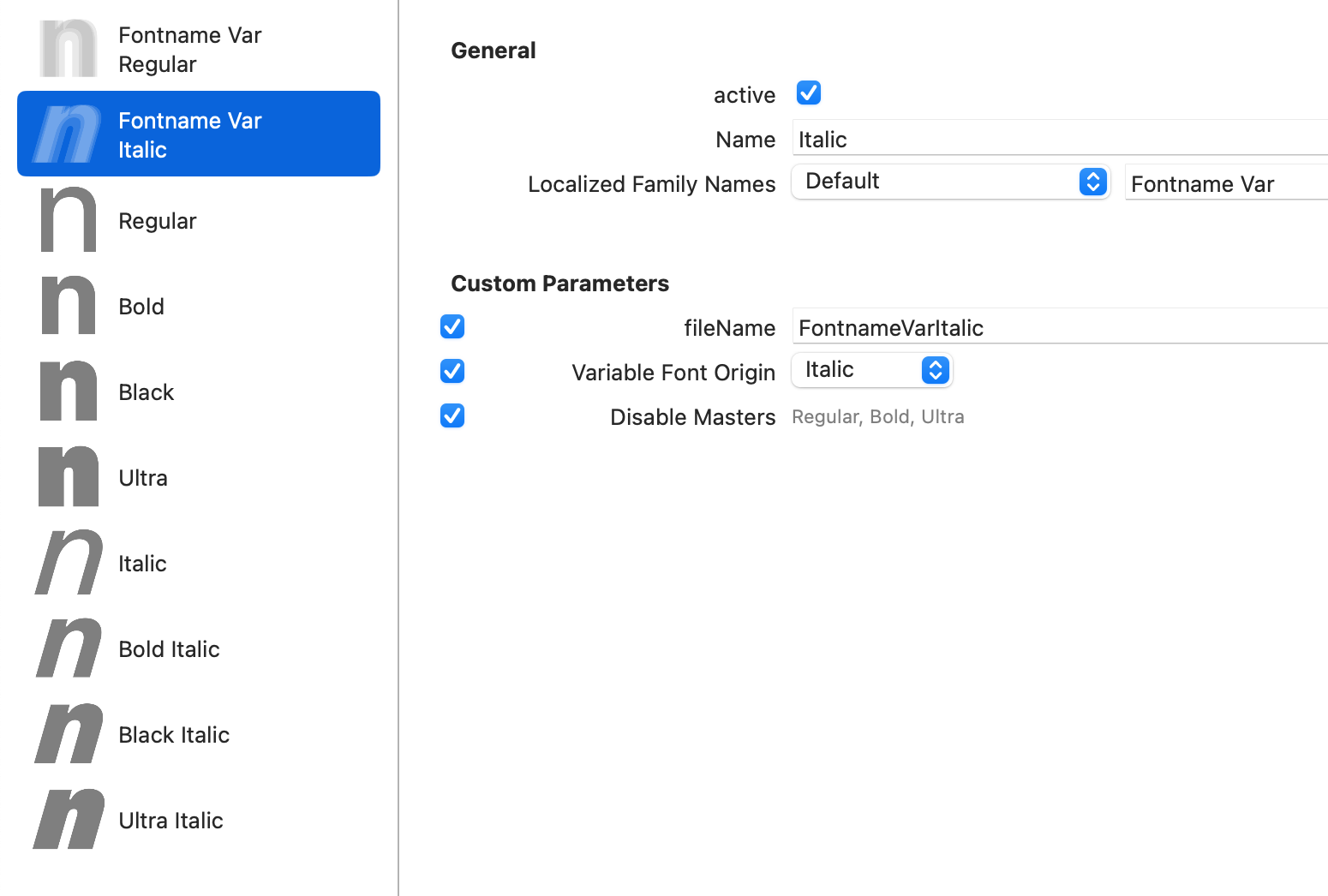
Task: Click the Ultra Italic 'n' preview icon
Action: coord(69,819)
